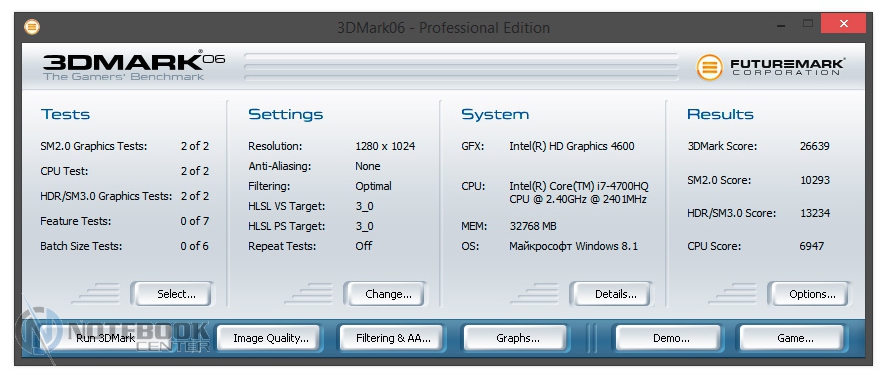Click the CPU Score value 6947
The image size is (885, 378).
812,246
